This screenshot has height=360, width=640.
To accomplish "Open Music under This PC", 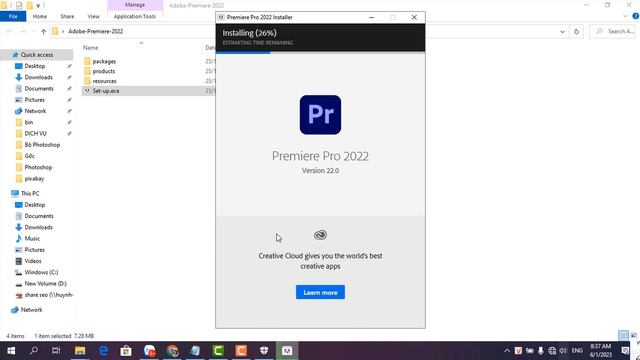I will [x=32, y=238].
